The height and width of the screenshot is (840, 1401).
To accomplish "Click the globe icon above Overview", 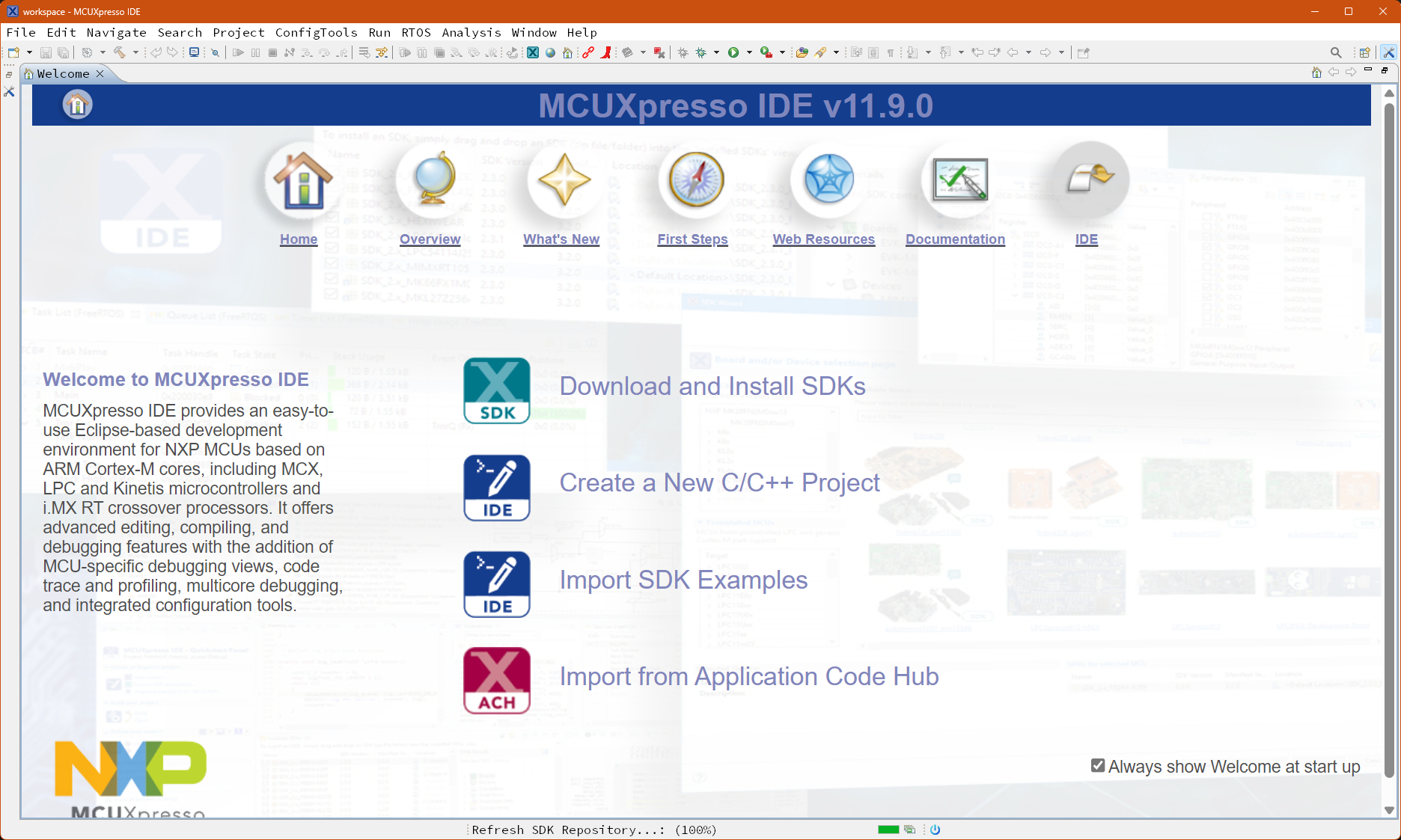I will [x=433, y=180].
